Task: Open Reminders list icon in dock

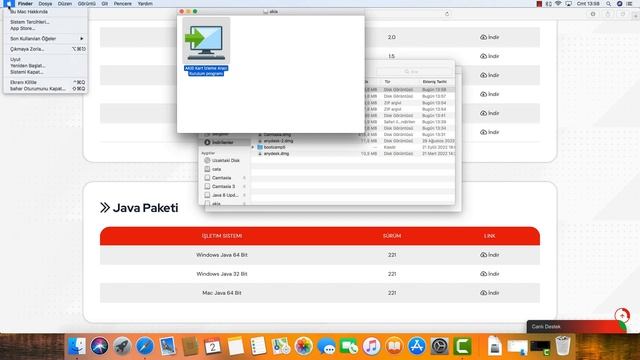Action: [258, 347]
